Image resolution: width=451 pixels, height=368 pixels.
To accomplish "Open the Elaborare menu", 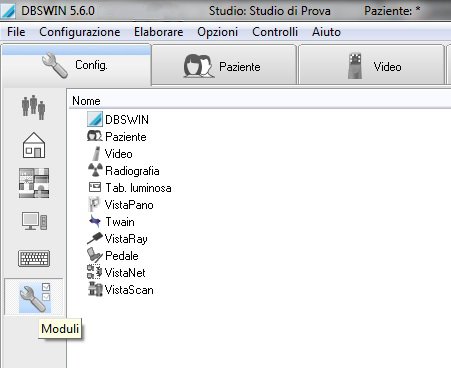I will (x=159, y=32).
